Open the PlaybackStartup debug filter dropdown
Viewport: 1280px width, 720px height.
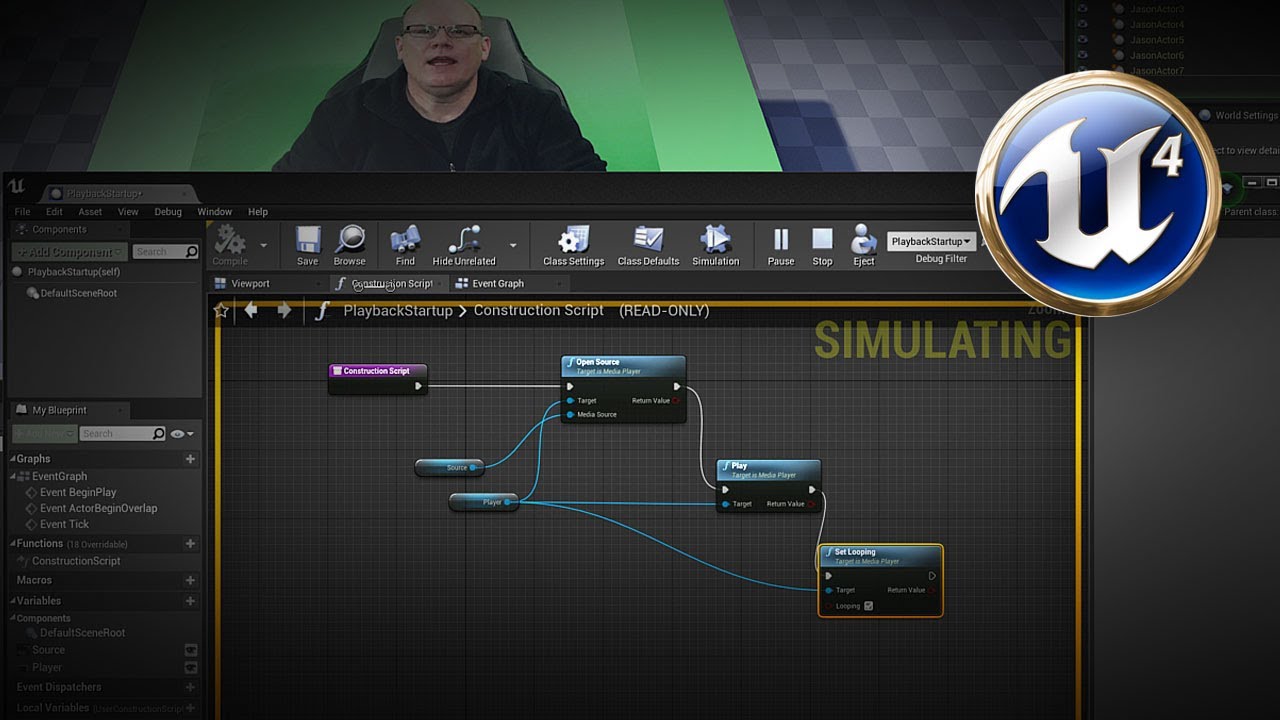pyautogui.click(x=931, y=241)
